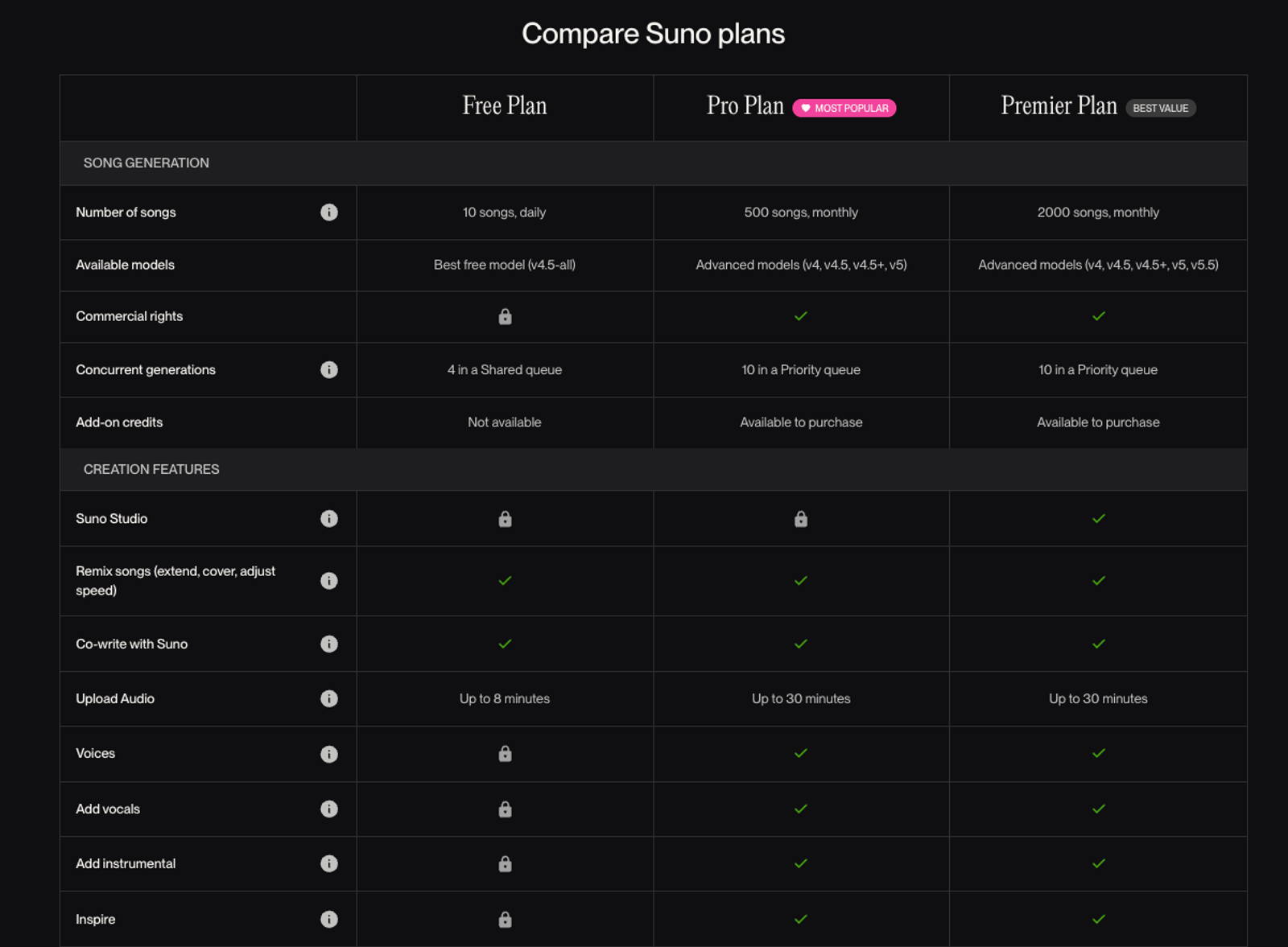Click Premier Plan checkmark for Add vocals
The width and height of the screenshot is (1288, 947).
(x=1099, y=809)
